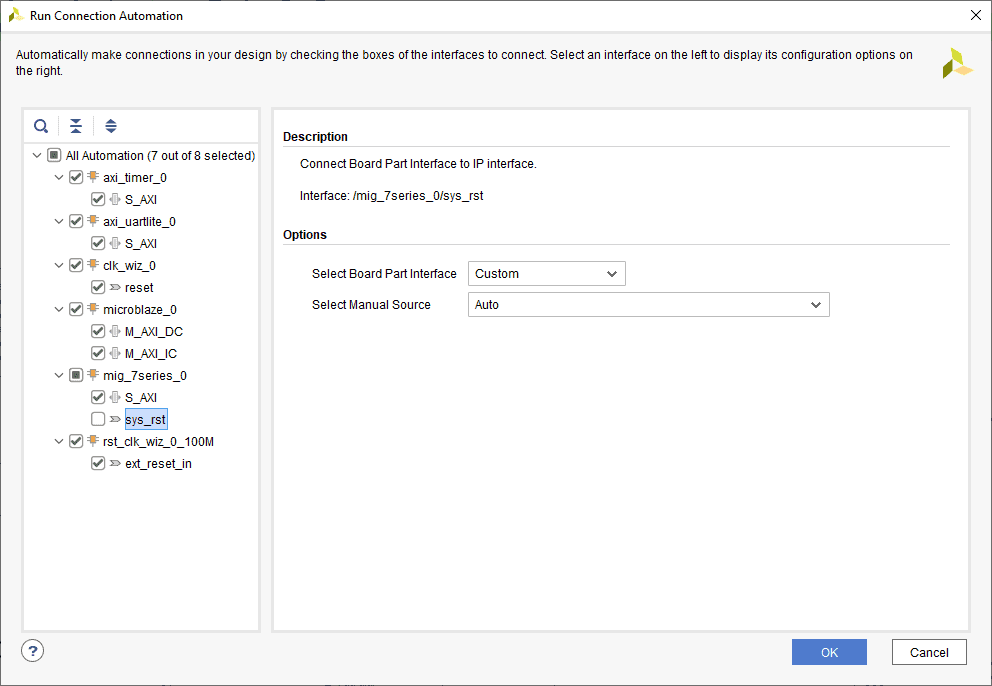Image resolution: width=992 pixels, height=686 pixels.
Task: Click the Collapse All toolbar icon
Action: point(76,126)
